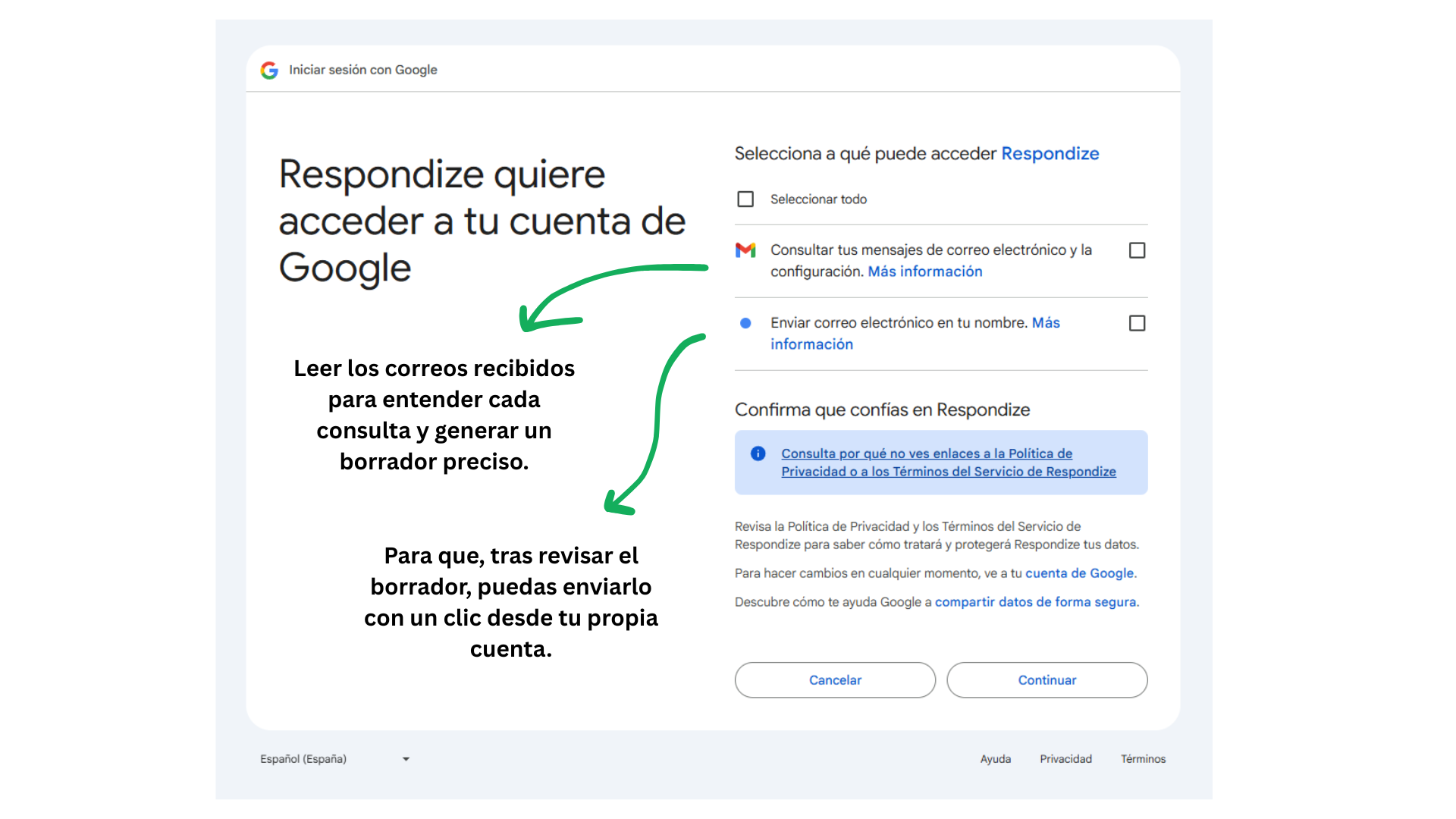The width and height of the screenshot is (1456, 819).
Task: Check the Seleccionar todo checkbox
Action: pyautogui.click(x=745, y=199)
